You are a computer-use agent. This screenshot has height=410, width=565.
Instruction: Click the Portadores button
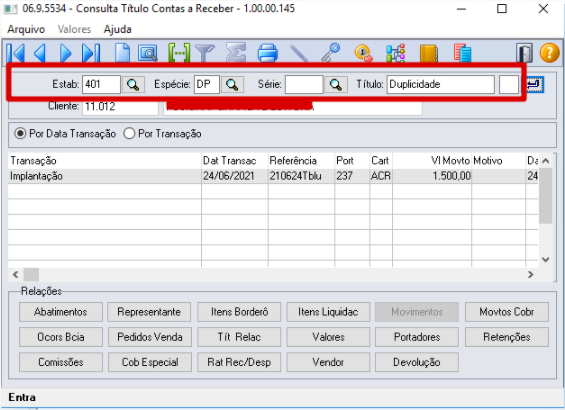[x=417, y=337]
